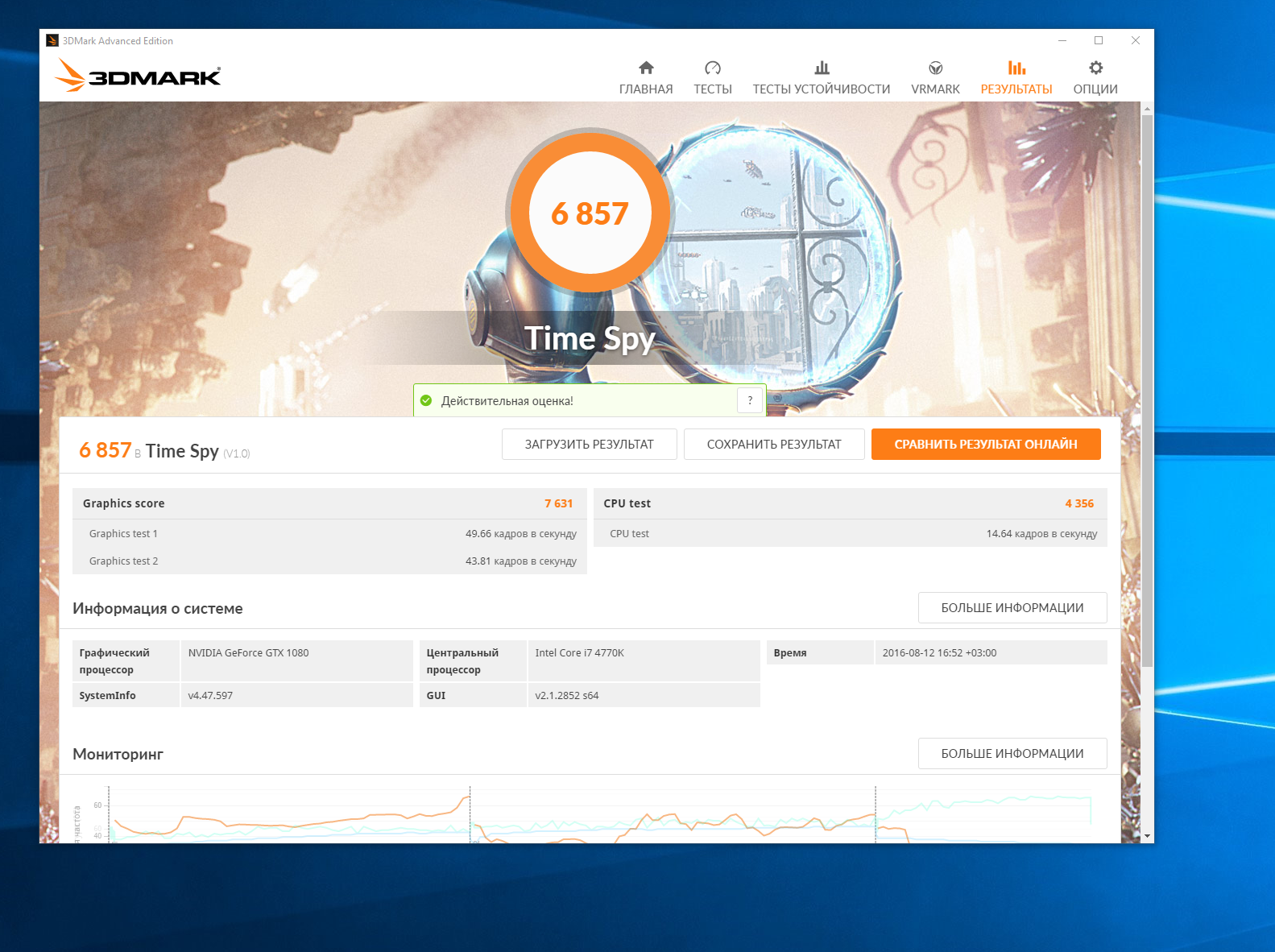This screenshot has height=952, width=1275.
Task: Click the СОХРАНИТЬ РЕЗУЛЬТАТ button
Action: point(774,444)
